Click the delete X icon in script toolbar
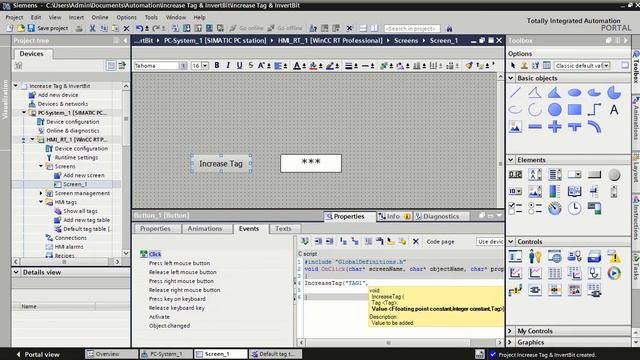The image size is (640, 360). tap(416, 242)
